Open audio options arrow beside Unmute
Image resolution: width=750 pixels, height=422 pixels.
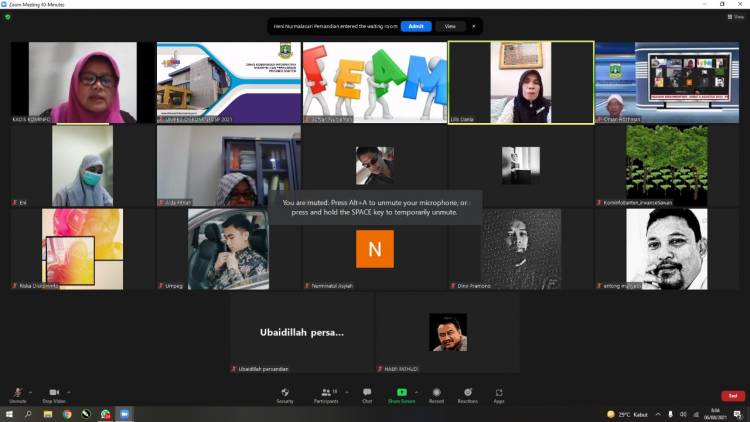click(31, 392)
